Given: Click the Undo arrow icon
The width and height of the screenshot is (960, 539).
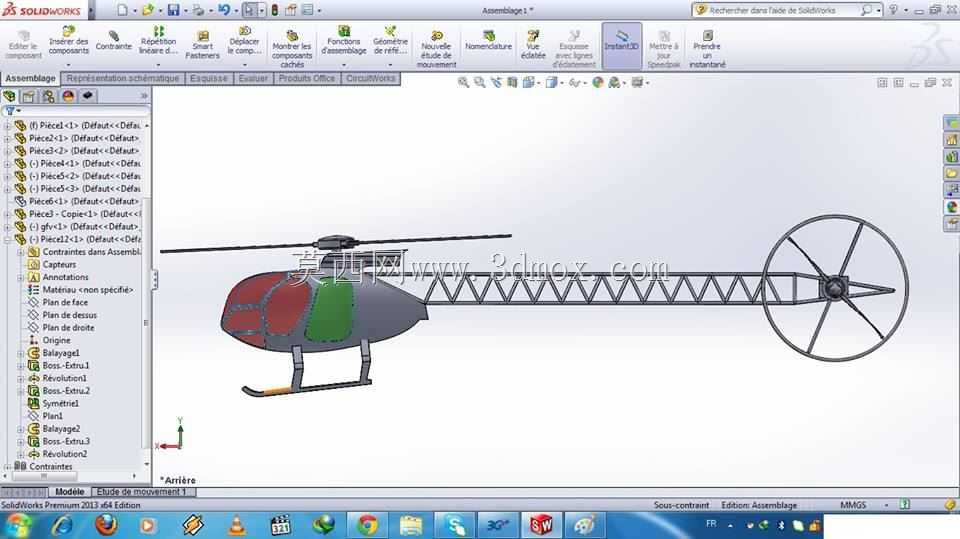Looking at the screenshot, I should point(224,10).
